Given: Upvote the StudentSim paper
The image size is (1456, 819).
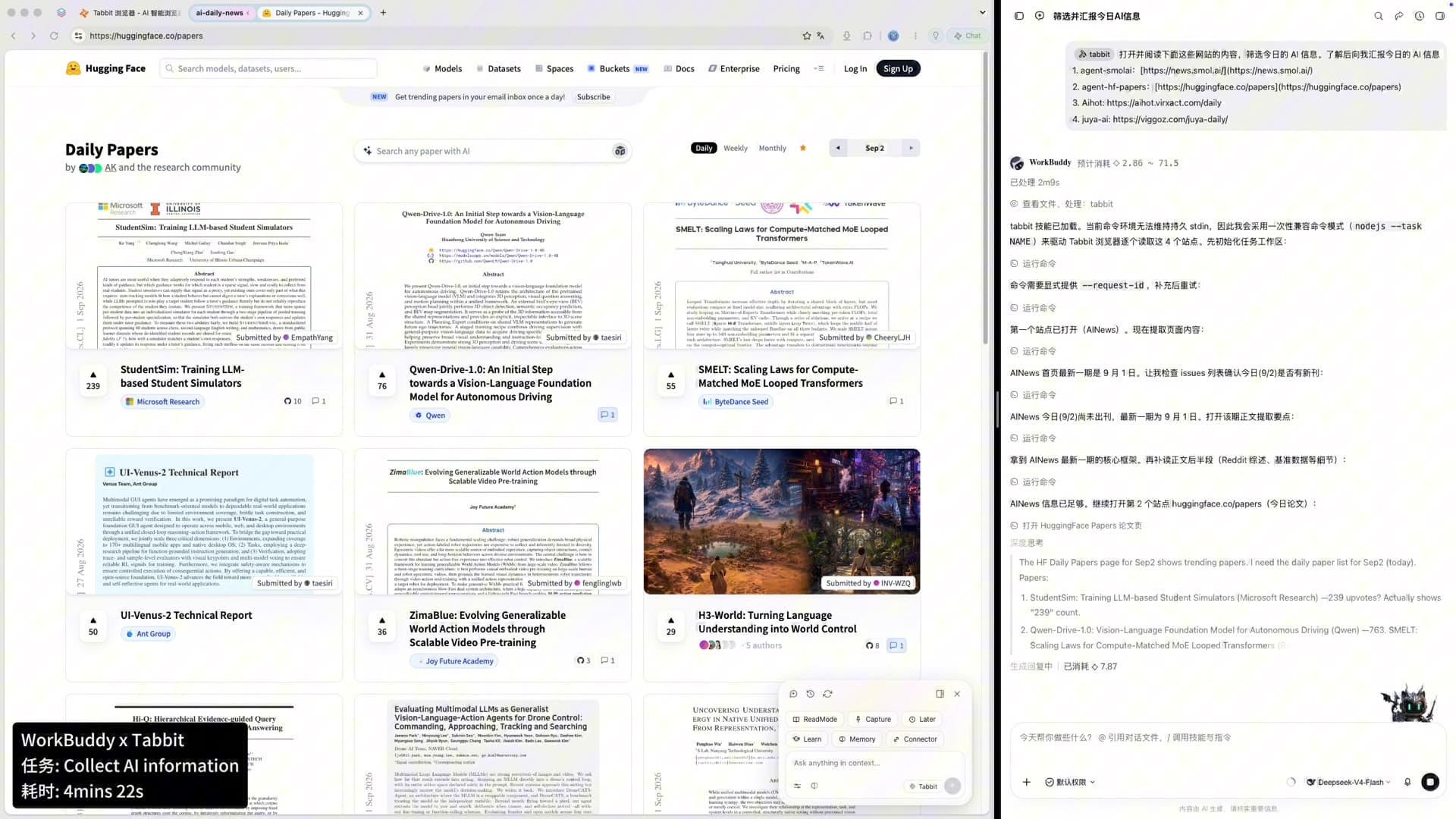Looking at the screenshot, I should (x=93, y=380).
